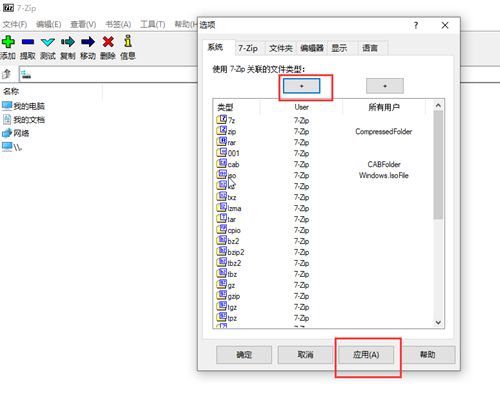Switch to the Editor (编辑器) tab
The width and height of the screenshot is (500, 393).
[312, 48]
